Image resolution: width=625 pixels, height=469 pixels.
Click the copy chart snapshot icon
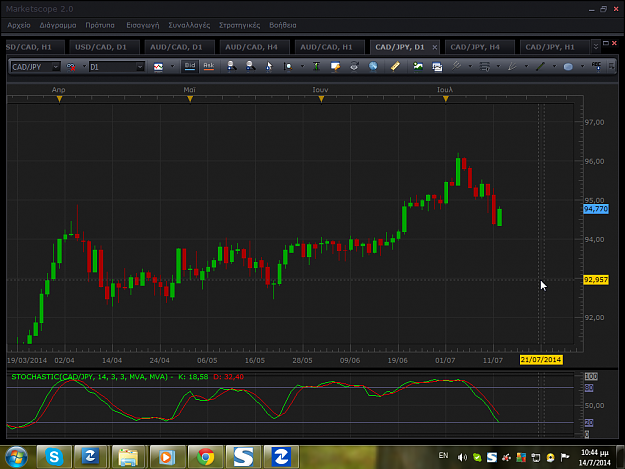(x=437, y=67)
